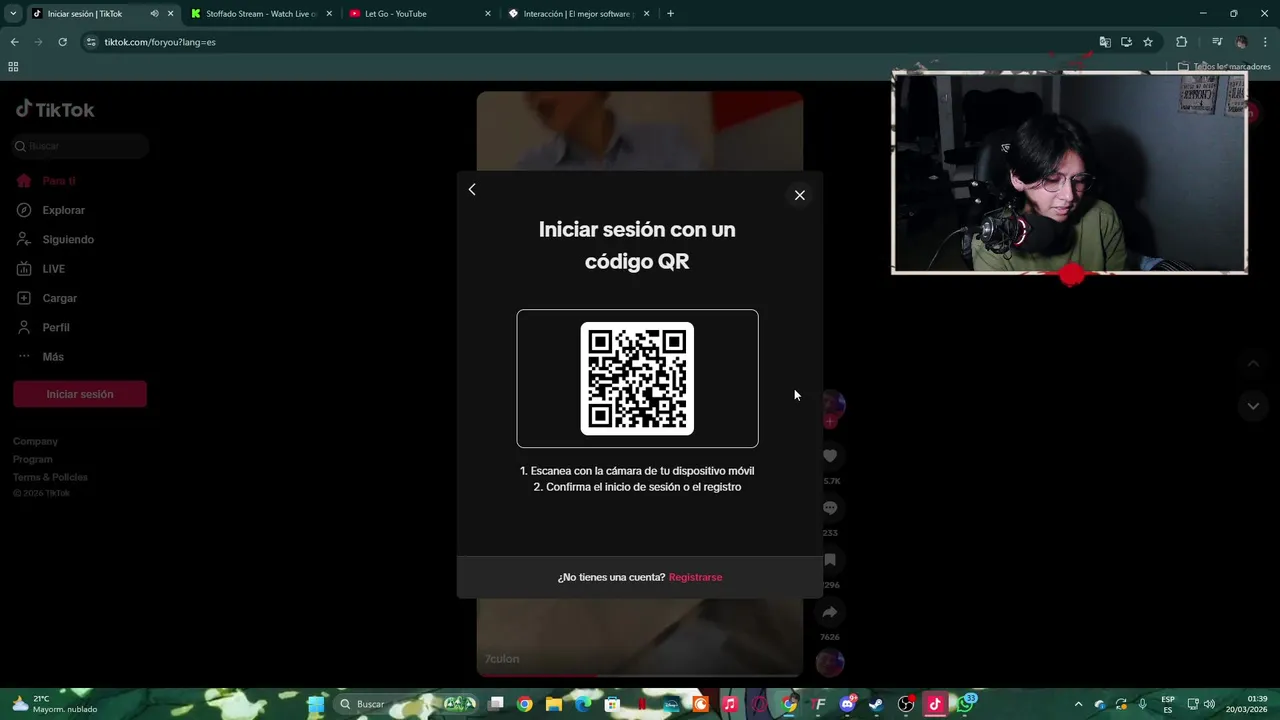
Task: Open the Chrome profile avatar
Action: click(1242, 42)
